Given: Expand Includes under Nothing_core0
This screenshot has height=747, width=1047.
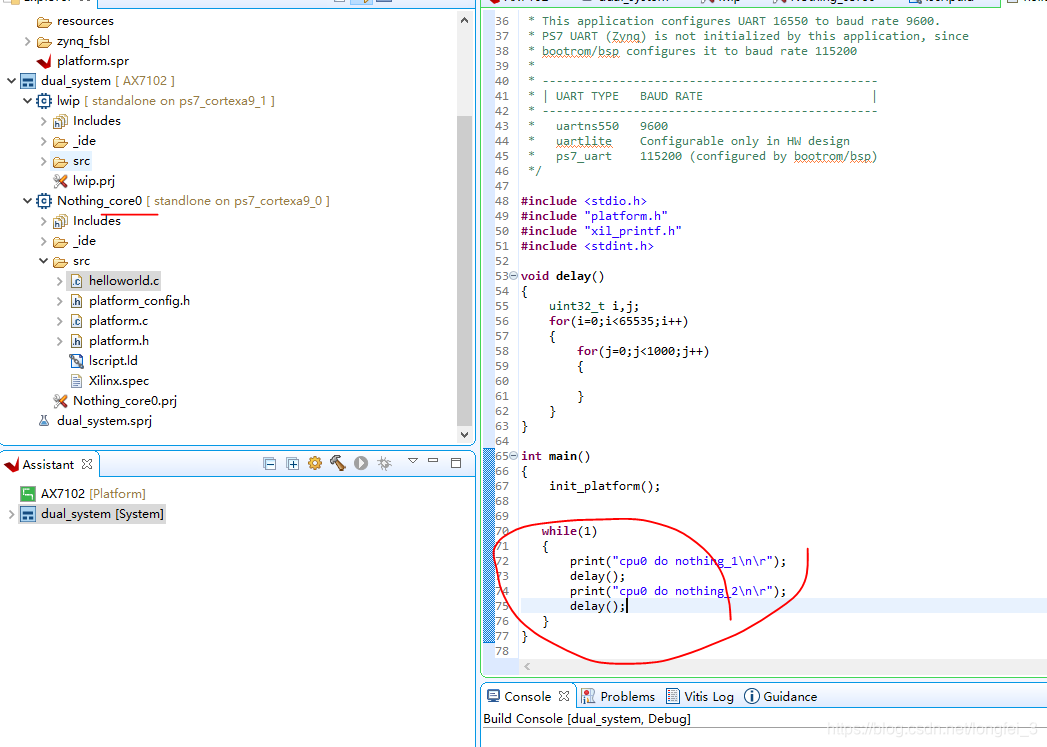Looking at the screenshot, I should (x=43, y=222).
